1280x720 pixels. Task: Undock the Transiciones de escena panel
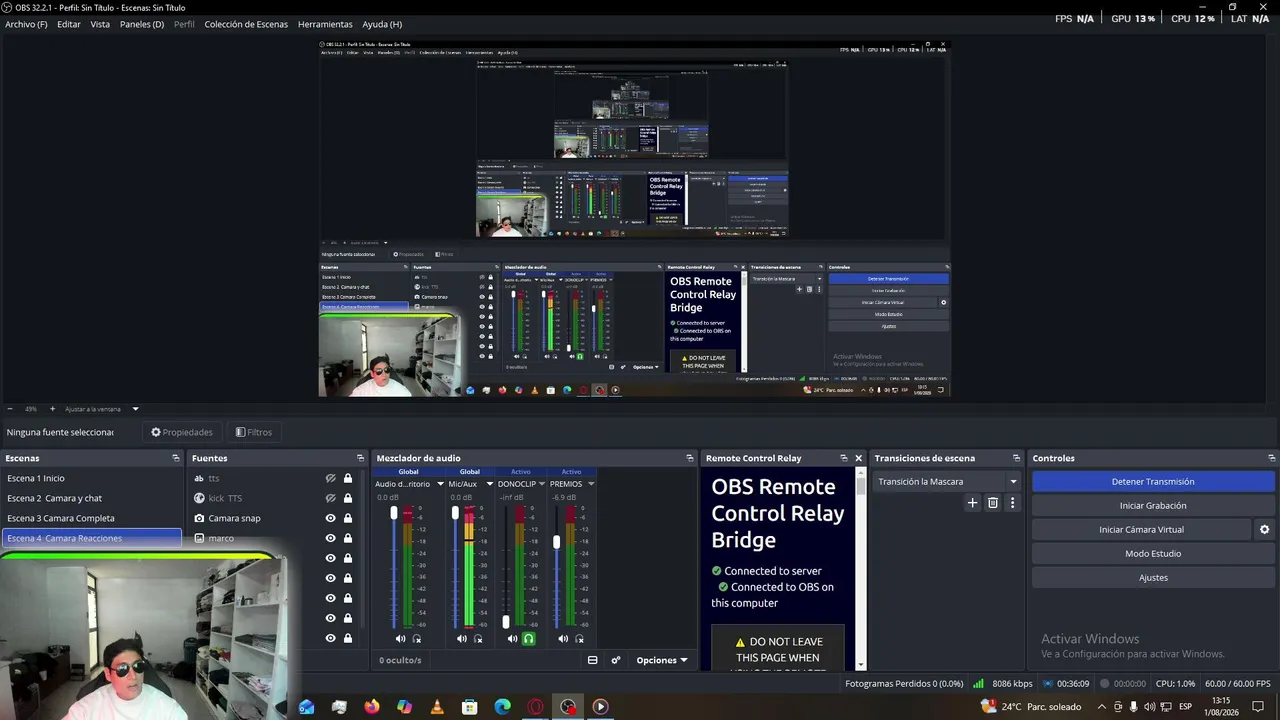[1016, 458]
